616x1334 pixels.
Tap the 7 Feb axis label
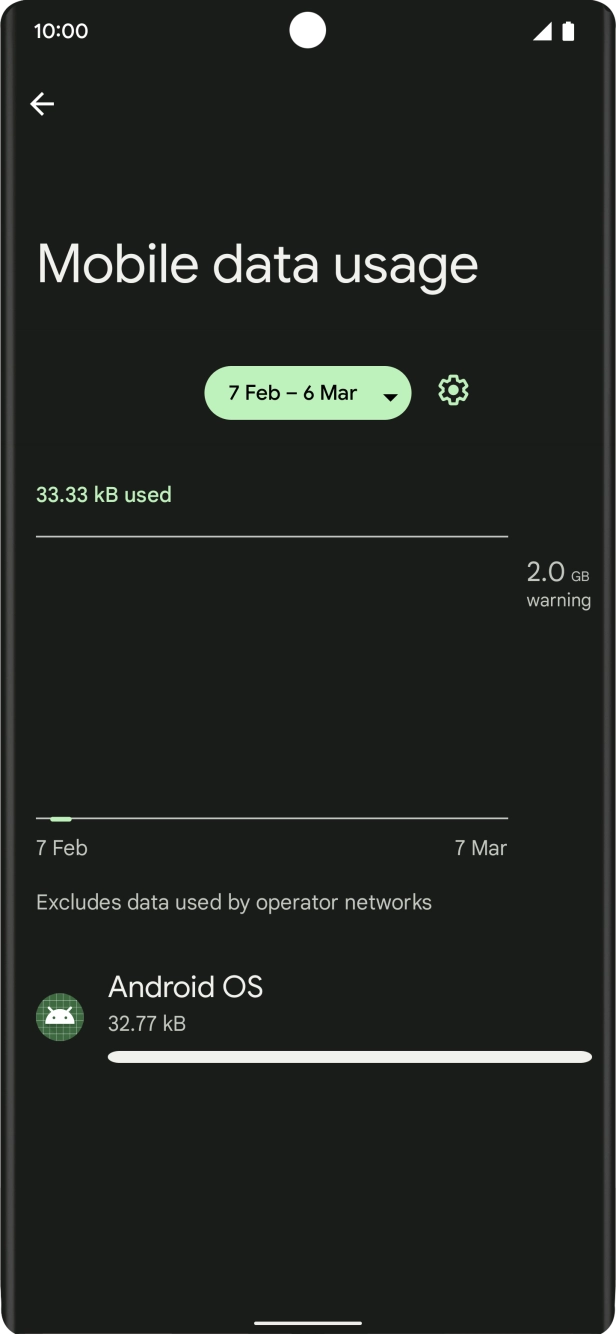61,847
